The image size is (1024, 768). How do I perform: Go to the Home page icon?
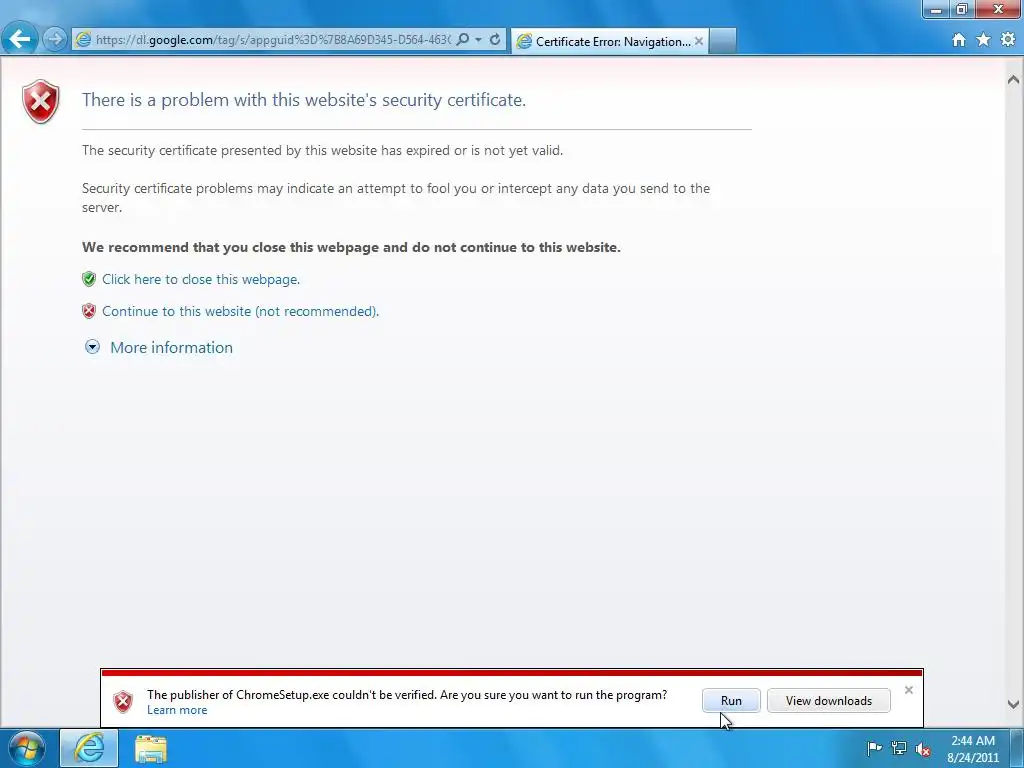pos(959,40)
